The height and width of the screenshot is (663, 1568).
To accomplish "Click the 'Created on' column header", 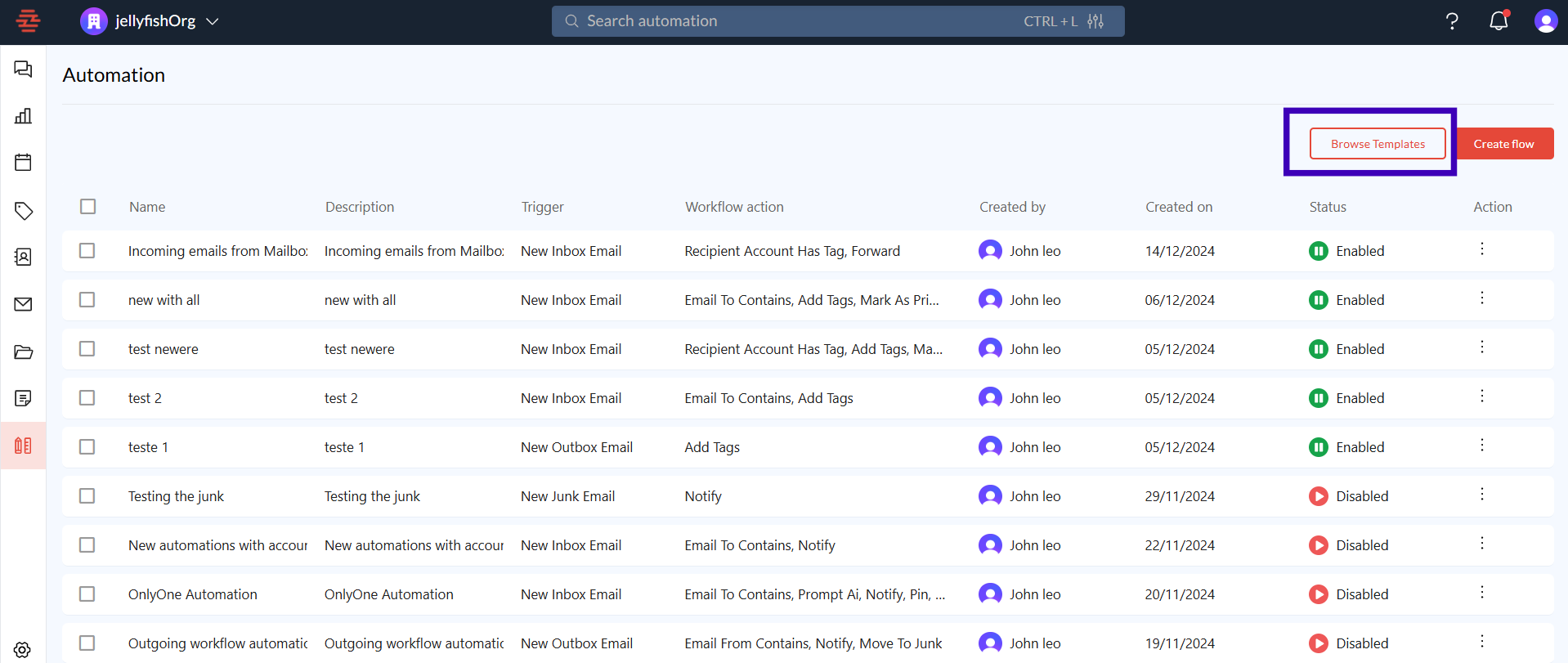I will pos(1178,207).
